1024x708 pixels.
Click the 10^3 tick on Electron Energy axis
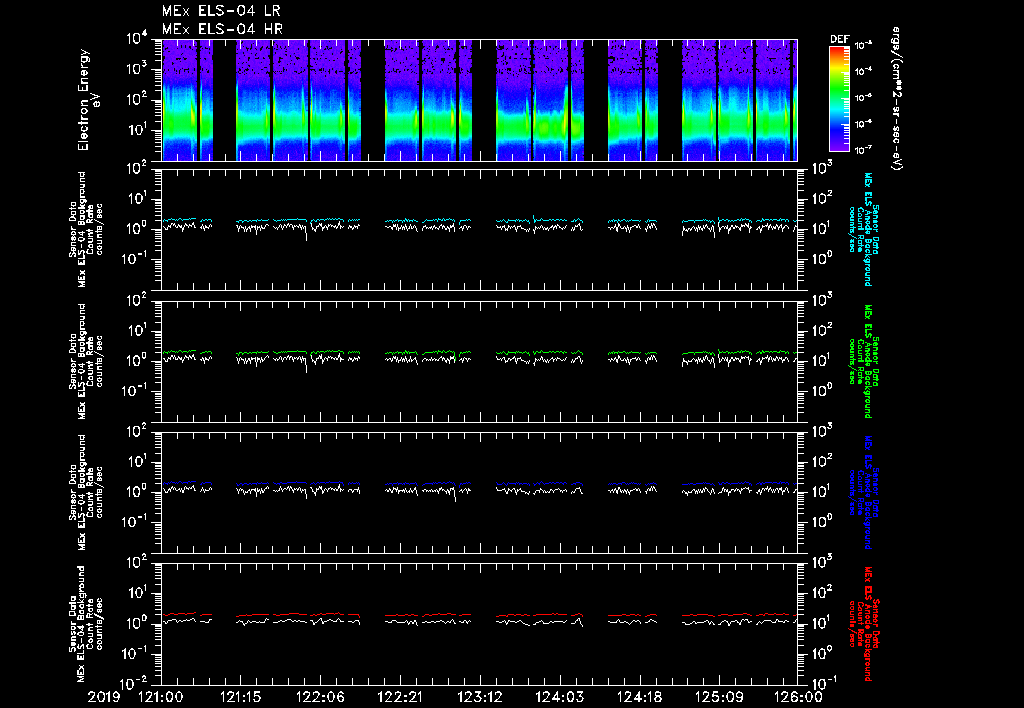coord(137,69)
